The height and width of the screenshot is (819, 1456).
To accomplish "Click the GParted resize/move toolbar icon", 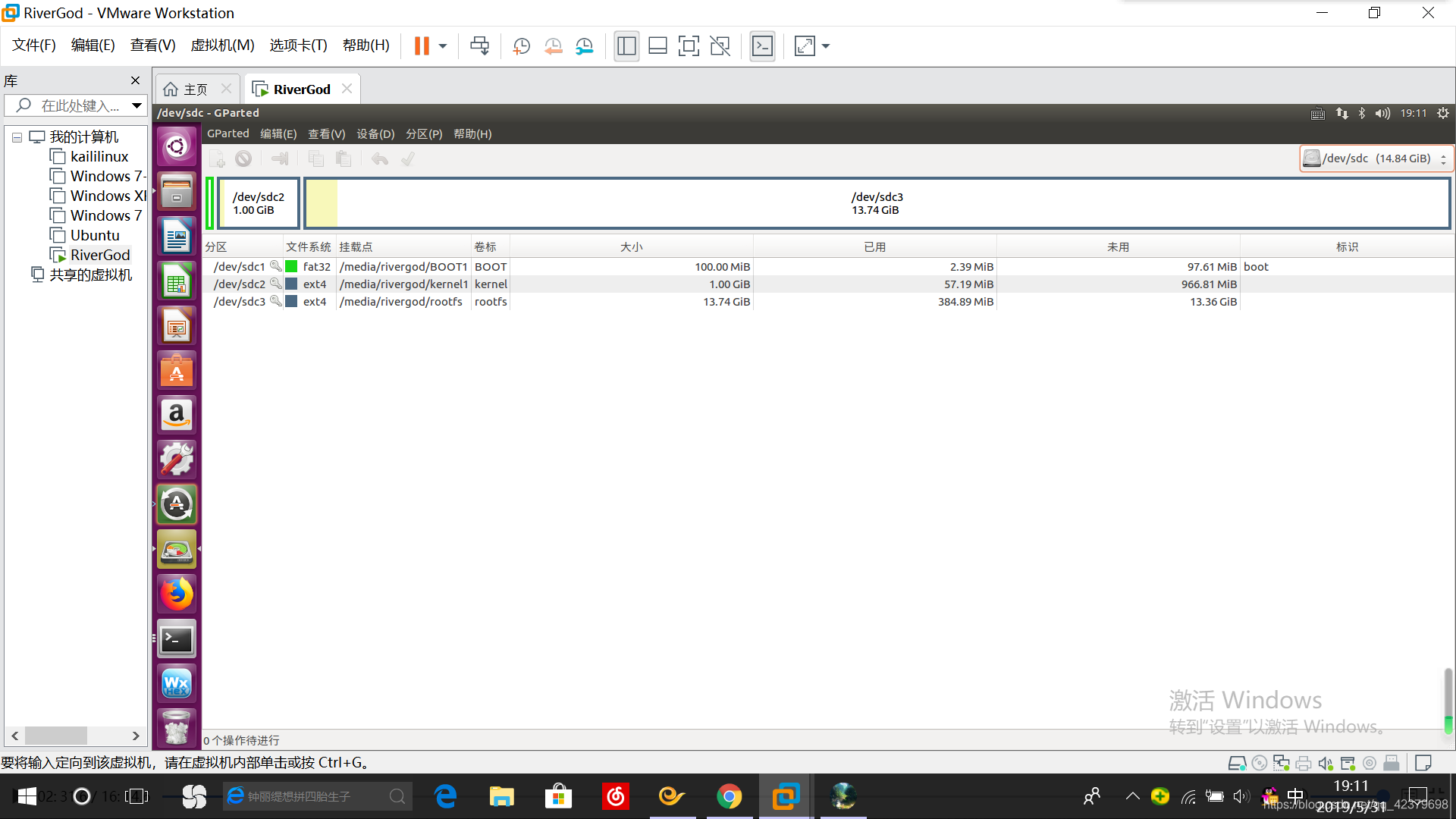I will [x=280, y=158].
